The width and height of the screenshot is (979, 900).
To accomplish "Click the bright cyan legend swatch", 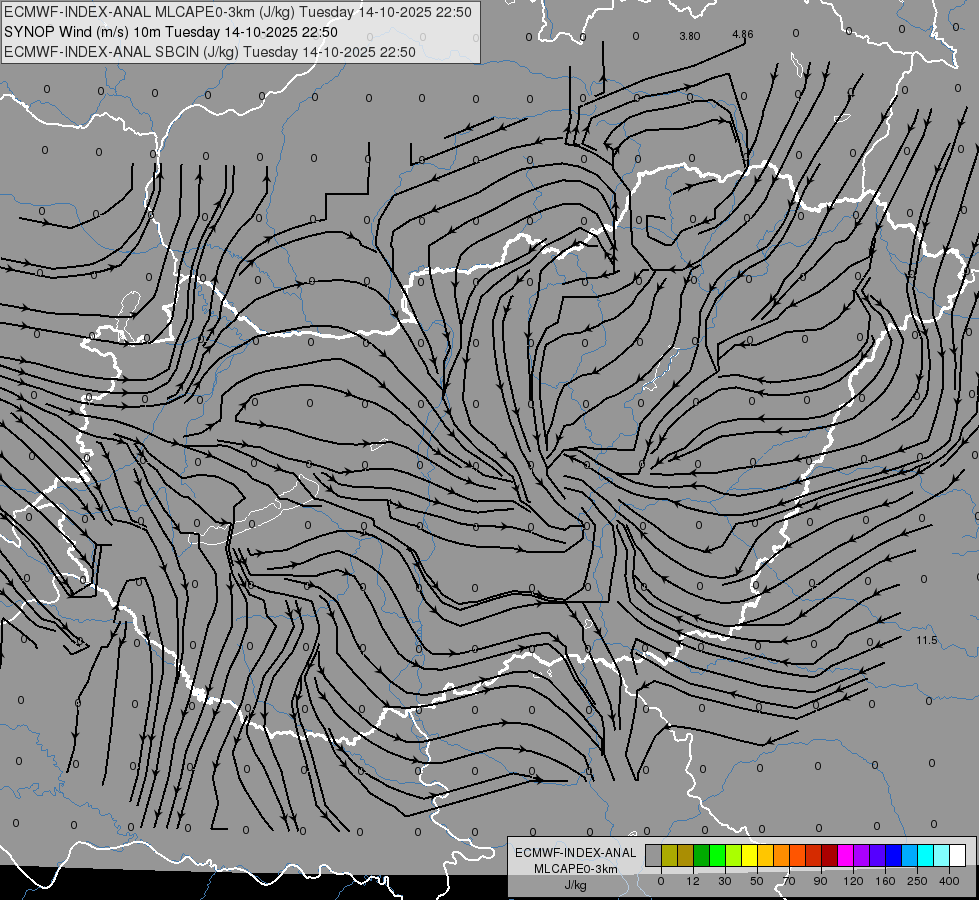I will tap(927, 855).
